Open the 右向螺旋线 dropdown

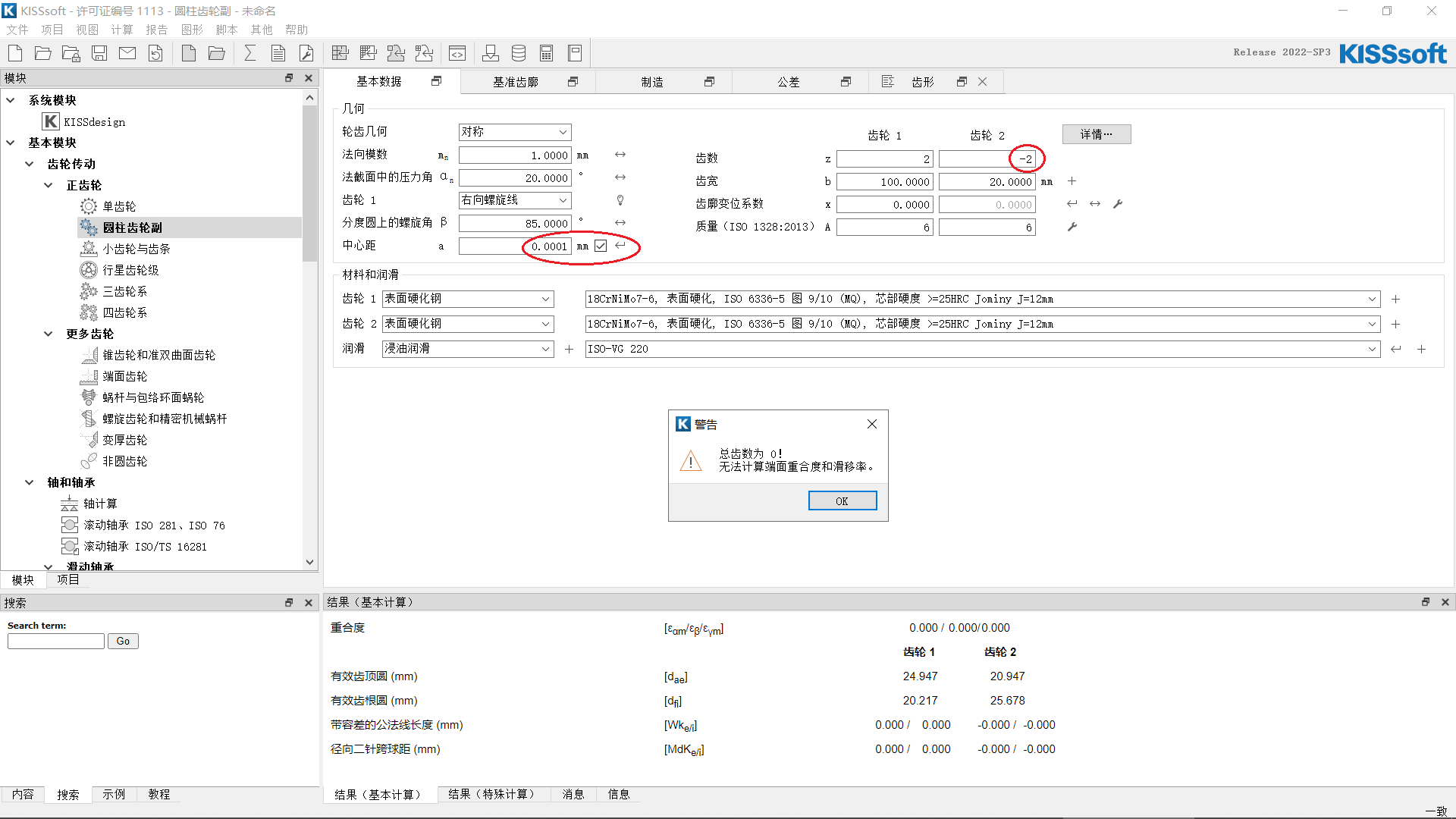point(515,200)
